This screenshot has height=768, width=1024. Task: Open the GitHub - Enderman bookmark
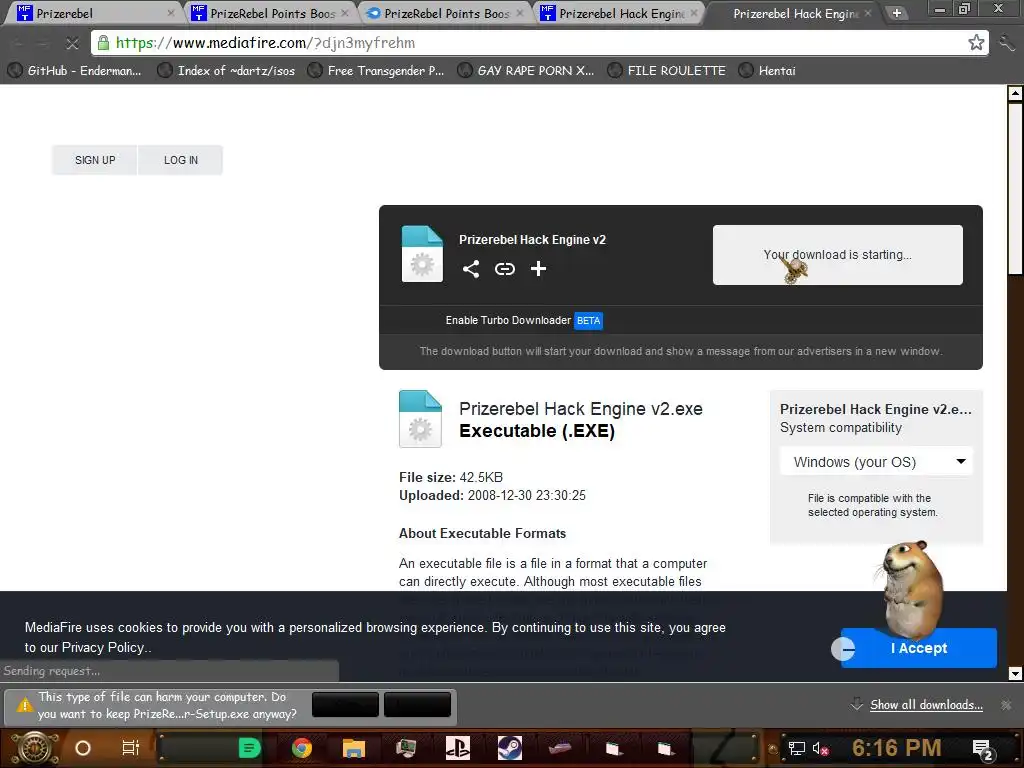[74, 71]
